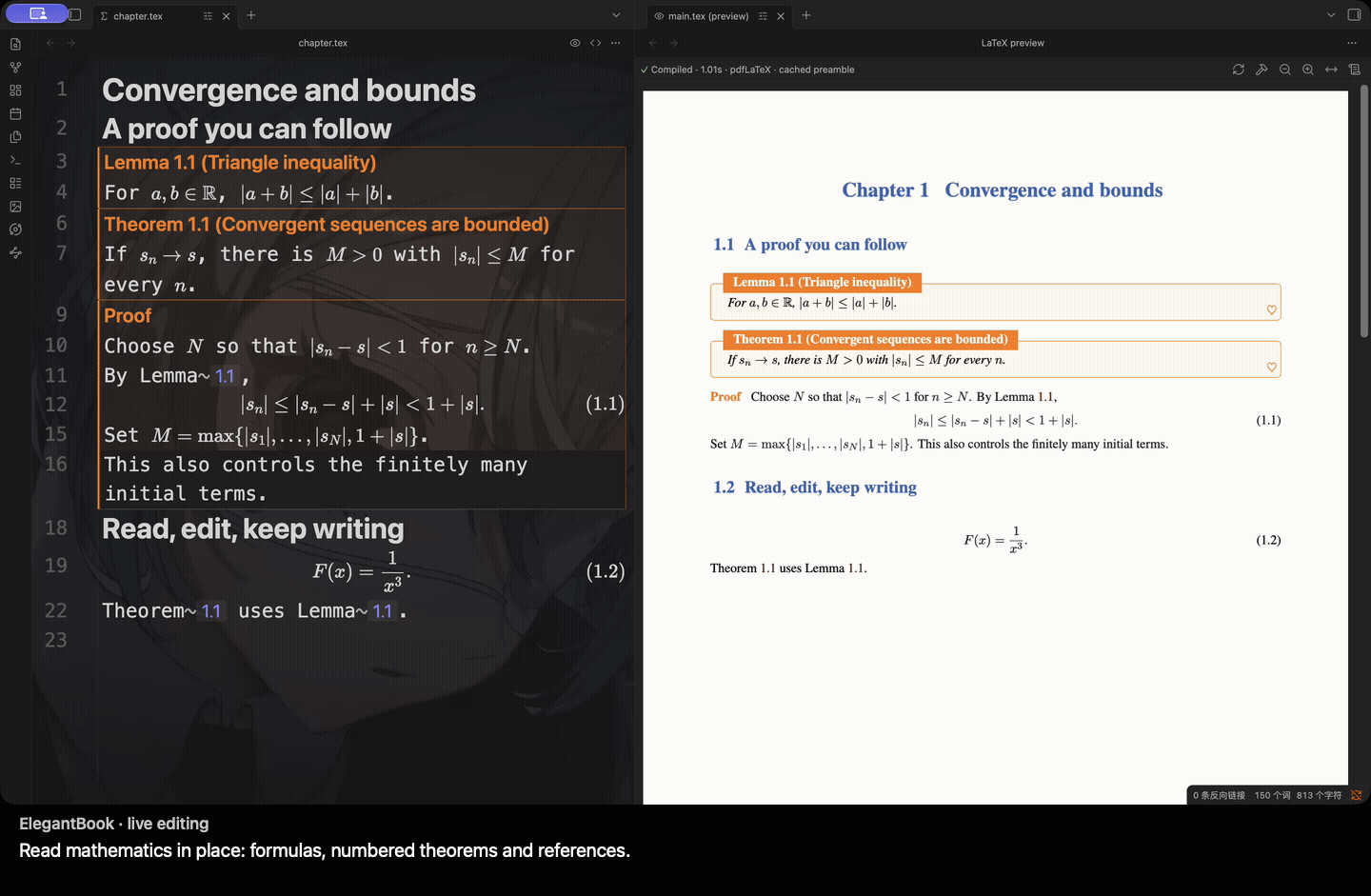Open the copy templates icon in the sidebar
This screenshot has width=1371, height=896.
pyautogui.click(x=15, y=137)
